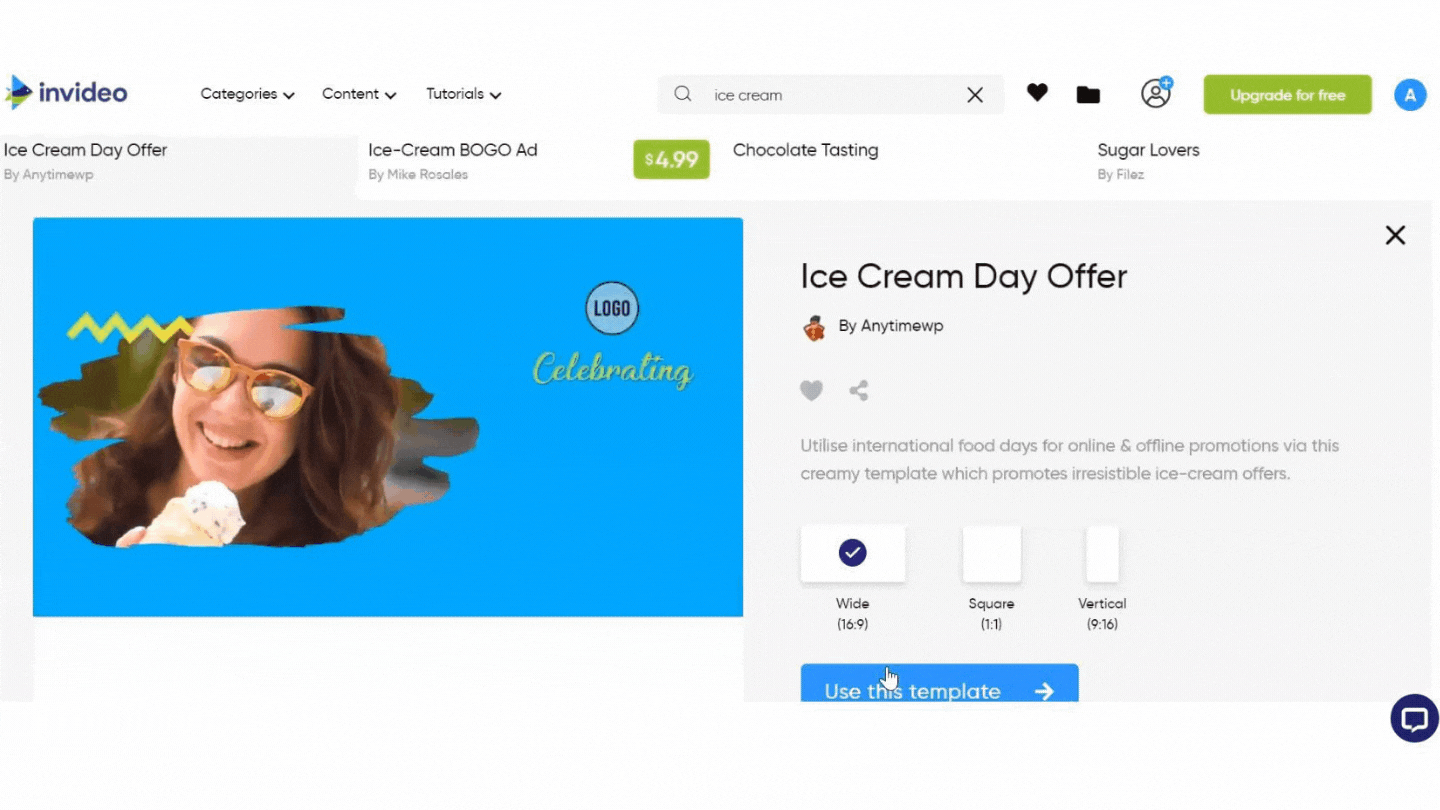This screenshot has width=1440, height=810.
Task: Open the chat support bubble
Action: [1414, 719]
